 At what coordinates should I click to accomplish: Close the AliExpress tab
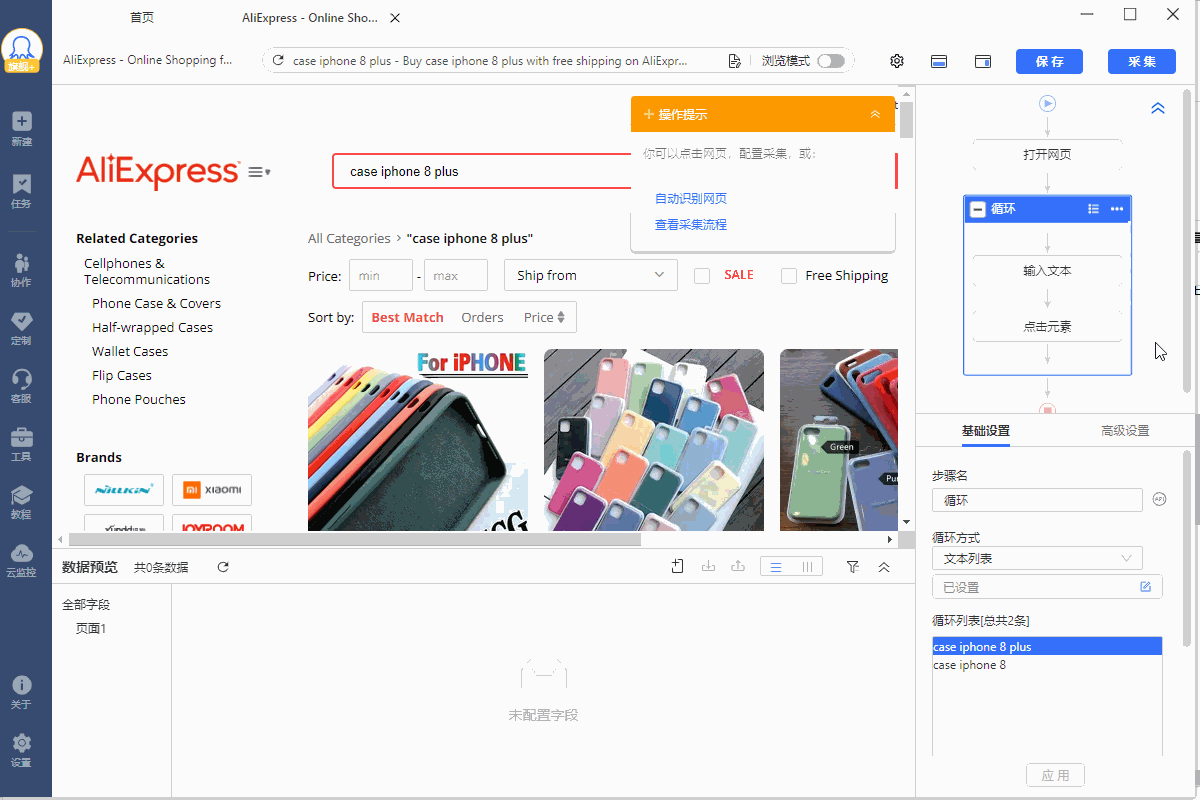coord(395,18)
